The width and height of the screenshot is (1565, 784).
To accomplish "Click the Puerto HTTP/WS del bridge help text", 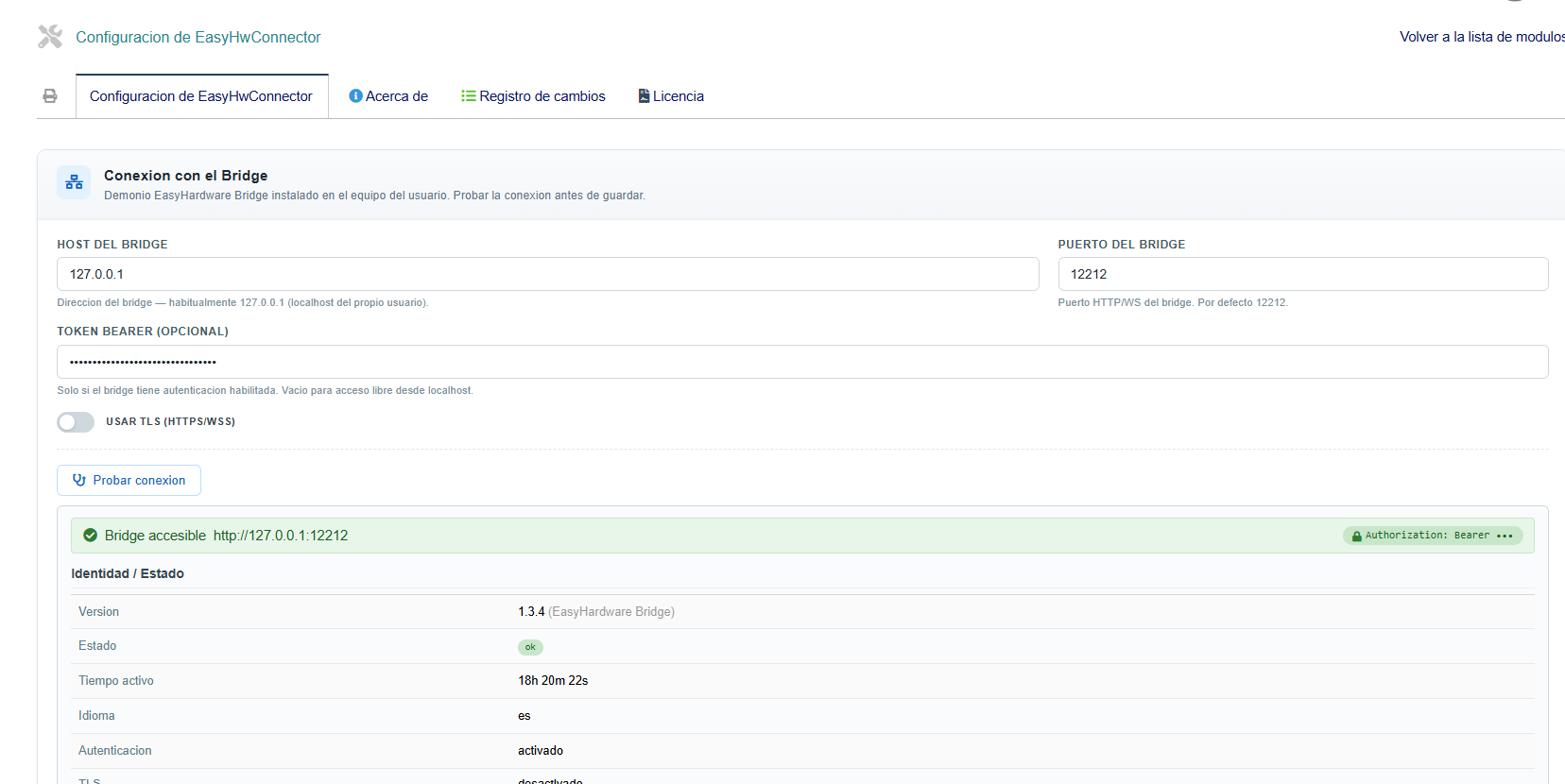I will point(1173,303).
